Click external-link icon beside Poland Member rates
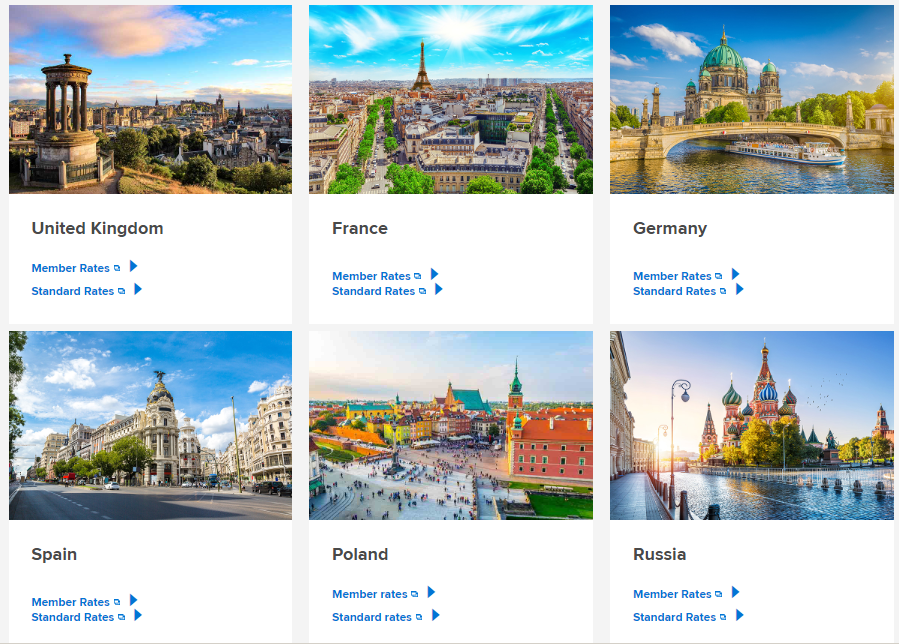899x644 pixels. pyautogui.click(x=415, y=595)
